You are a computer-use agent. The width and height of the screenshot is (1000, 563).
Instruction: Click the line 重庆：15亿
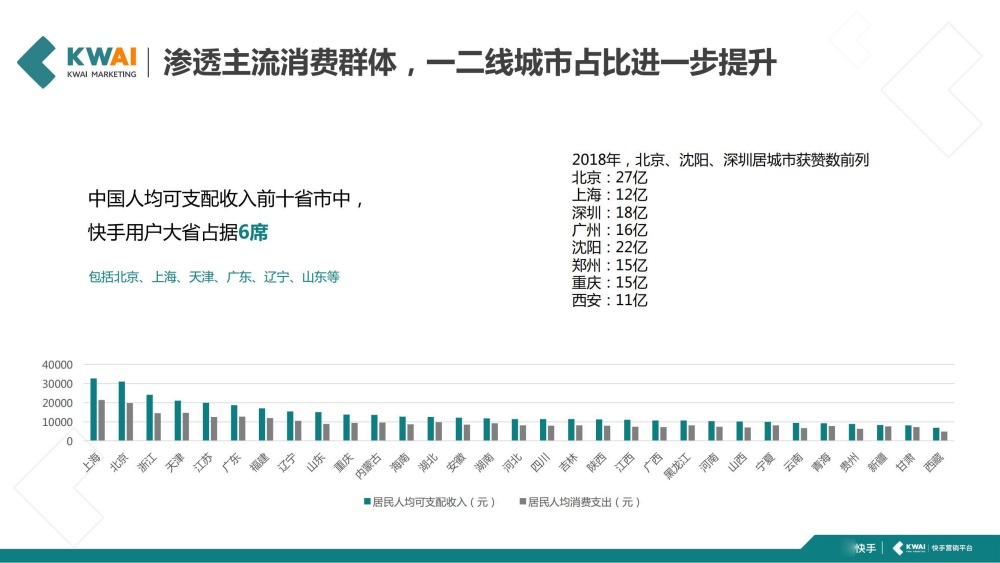tap(609, 282)
